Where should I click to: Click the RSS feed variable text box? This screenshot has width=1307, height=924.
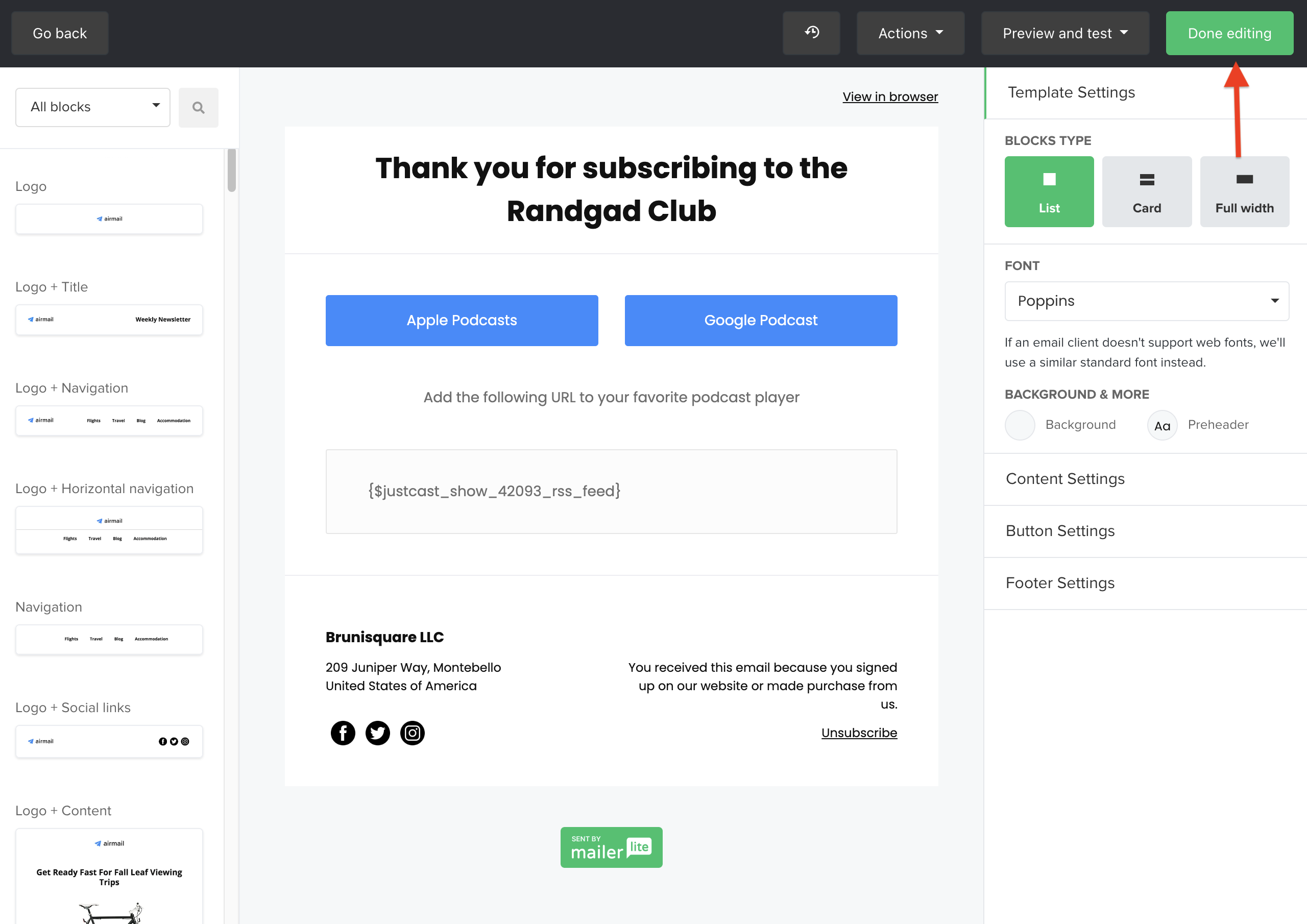pos(611,491)
